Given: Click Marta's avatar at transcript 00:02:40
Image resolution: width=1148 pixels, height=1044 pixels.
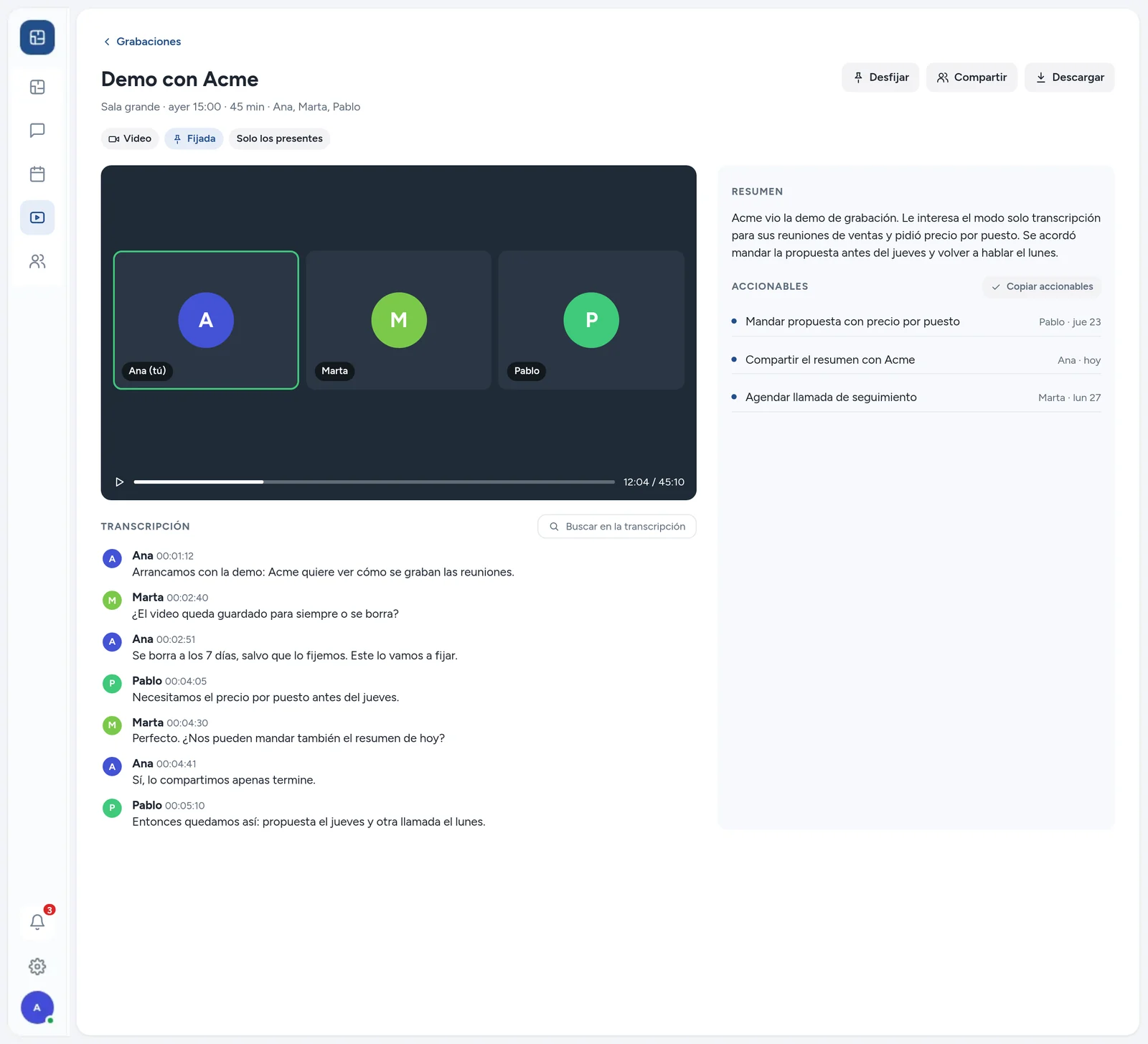Looking at the screenshot, I should (112, 601).
